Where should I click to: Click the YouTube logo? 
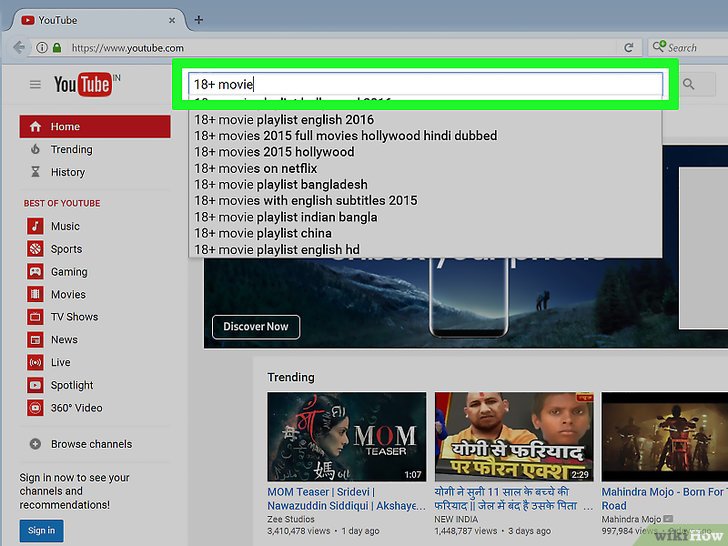83,86
